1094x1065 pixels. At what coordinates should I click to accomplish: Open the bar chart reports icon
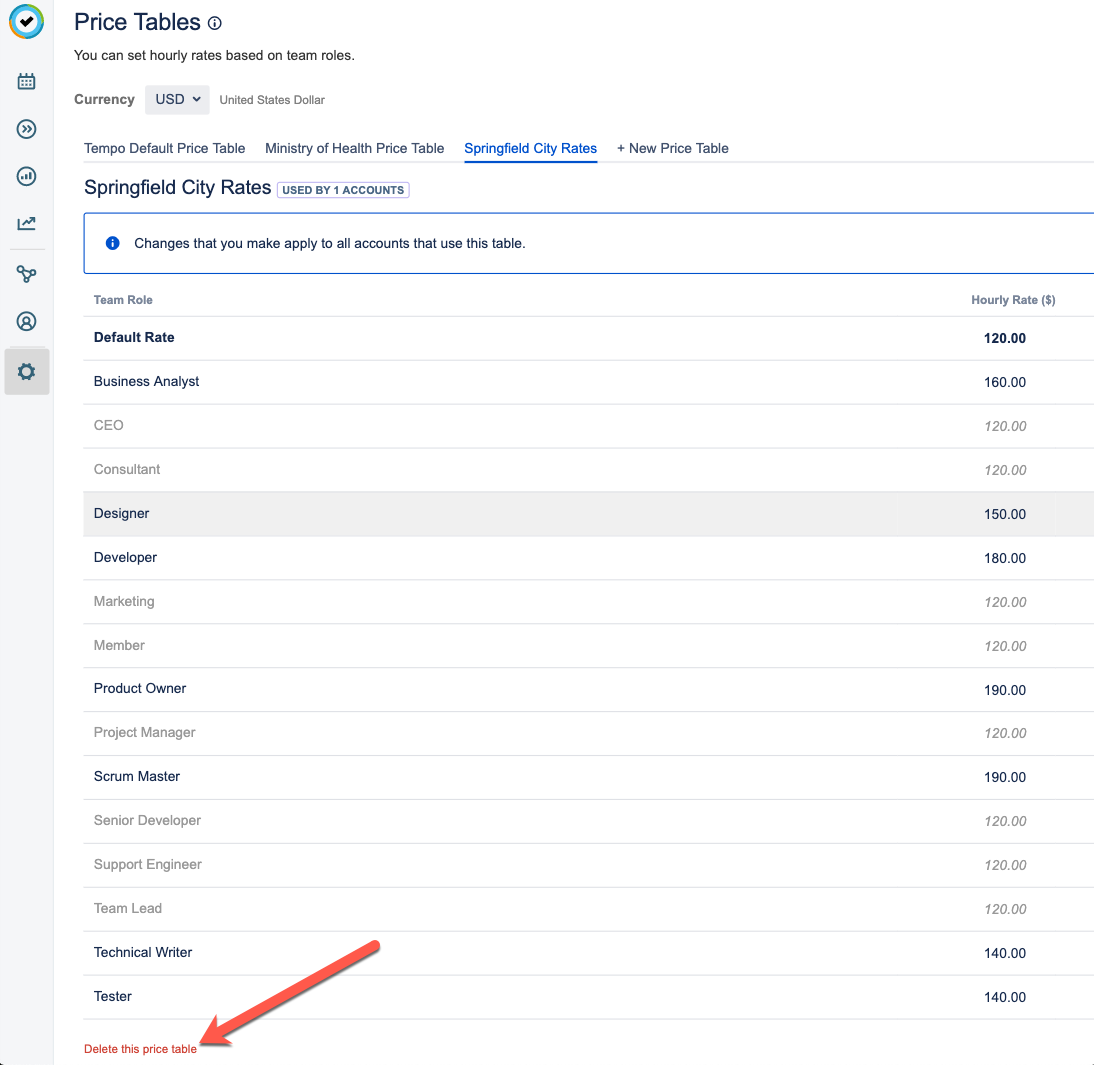27,177
